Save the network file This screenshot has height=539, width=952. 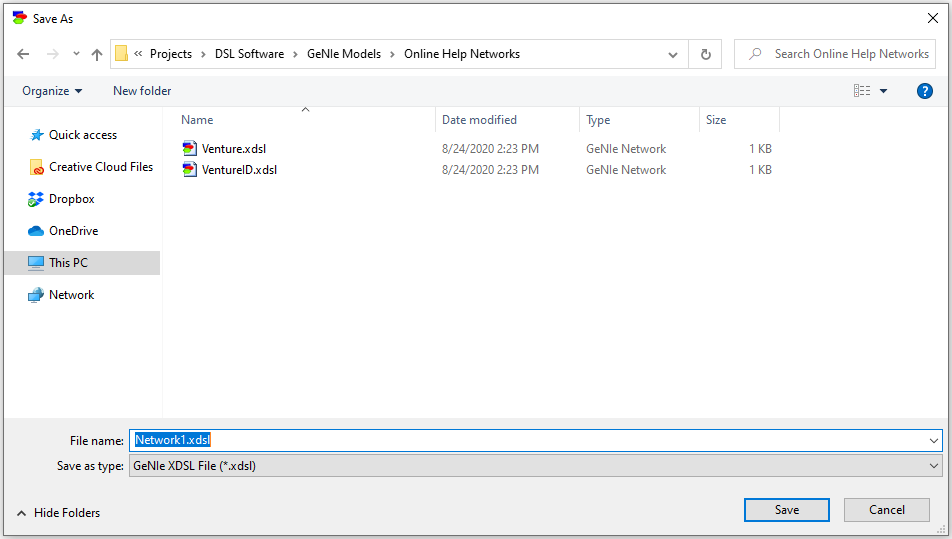pos(787,510)
